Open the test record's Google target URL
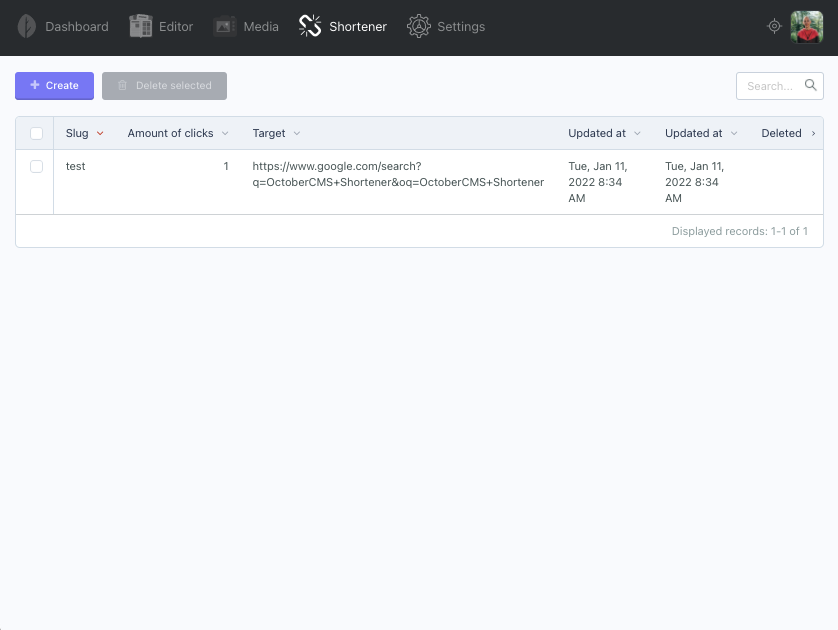The width and height of the screenshot is (838, 630). (x=398, y=174)
